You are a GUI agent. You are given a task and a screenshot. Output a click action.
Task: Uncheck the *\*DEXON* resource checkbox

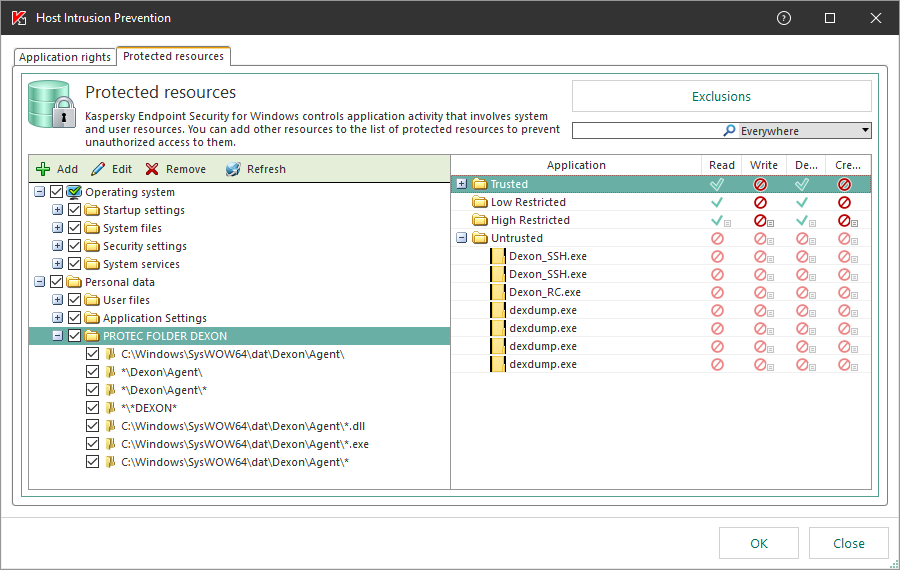point(93,408)
